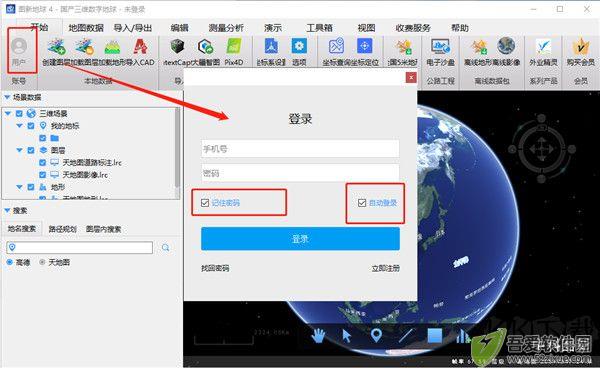
Task: Uncheck the 天地图道路标注.lrc layer checkbox
Action: [x=42, y=163]
